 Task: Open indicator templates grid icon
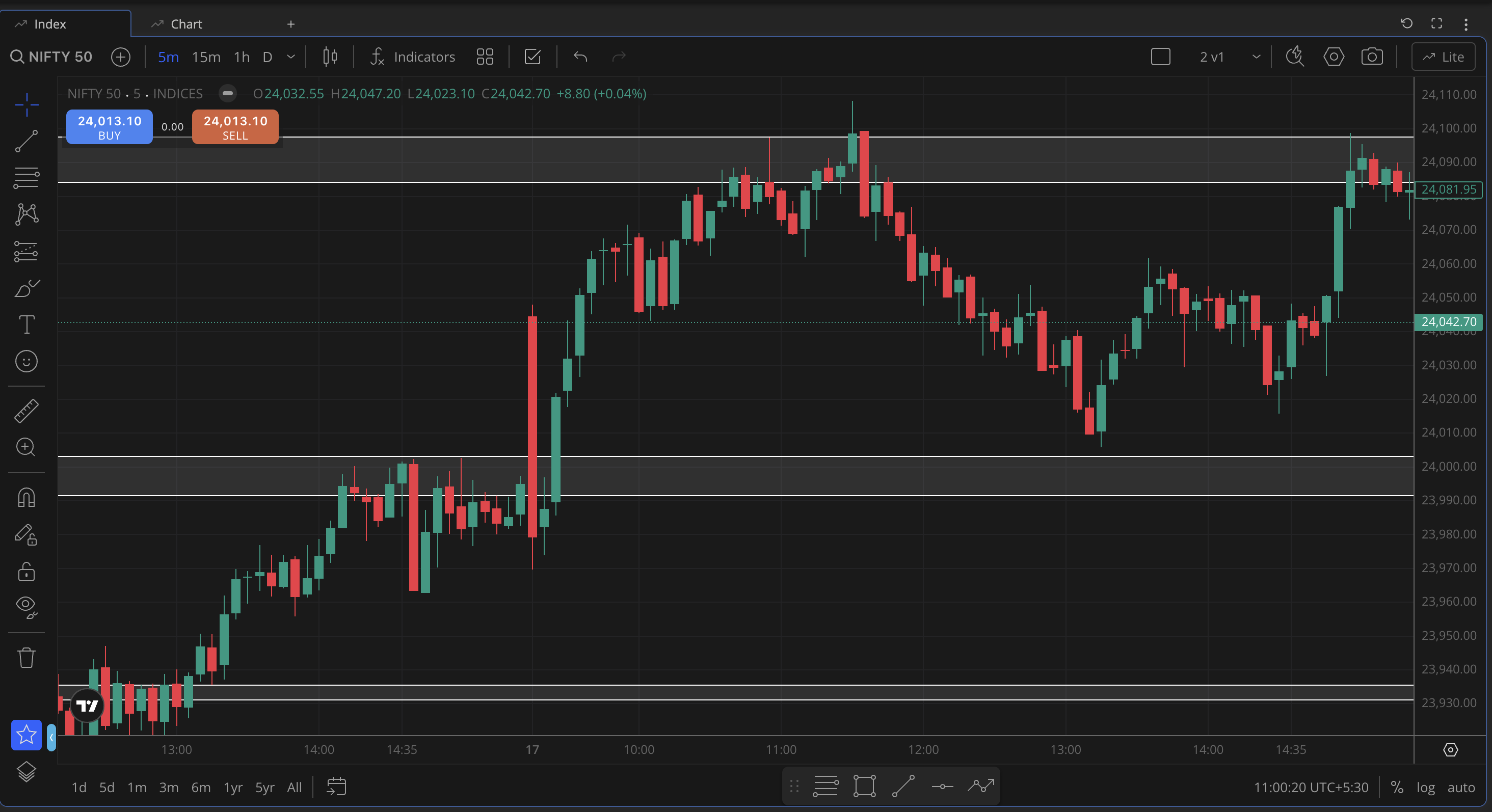pos(485,57)
